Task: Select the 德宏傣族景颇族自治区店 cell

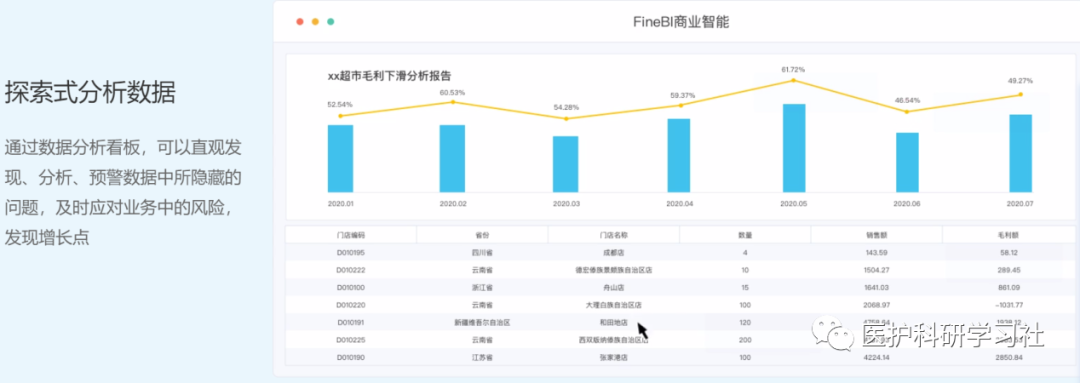Action: click(x=613, y=270)
